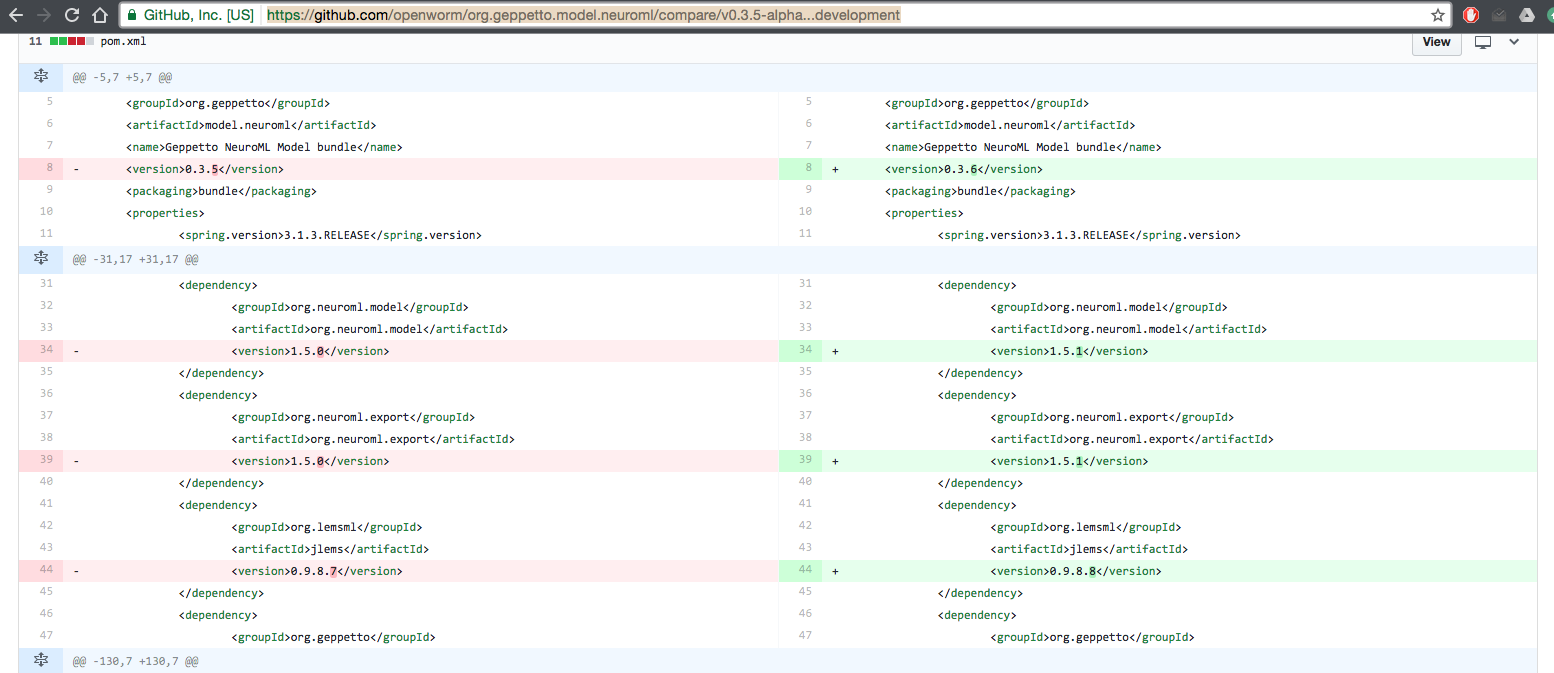The height and width of the screenshot is (673, 1554).
Task: Reload the current page
Action: click(x=72, y=15)
